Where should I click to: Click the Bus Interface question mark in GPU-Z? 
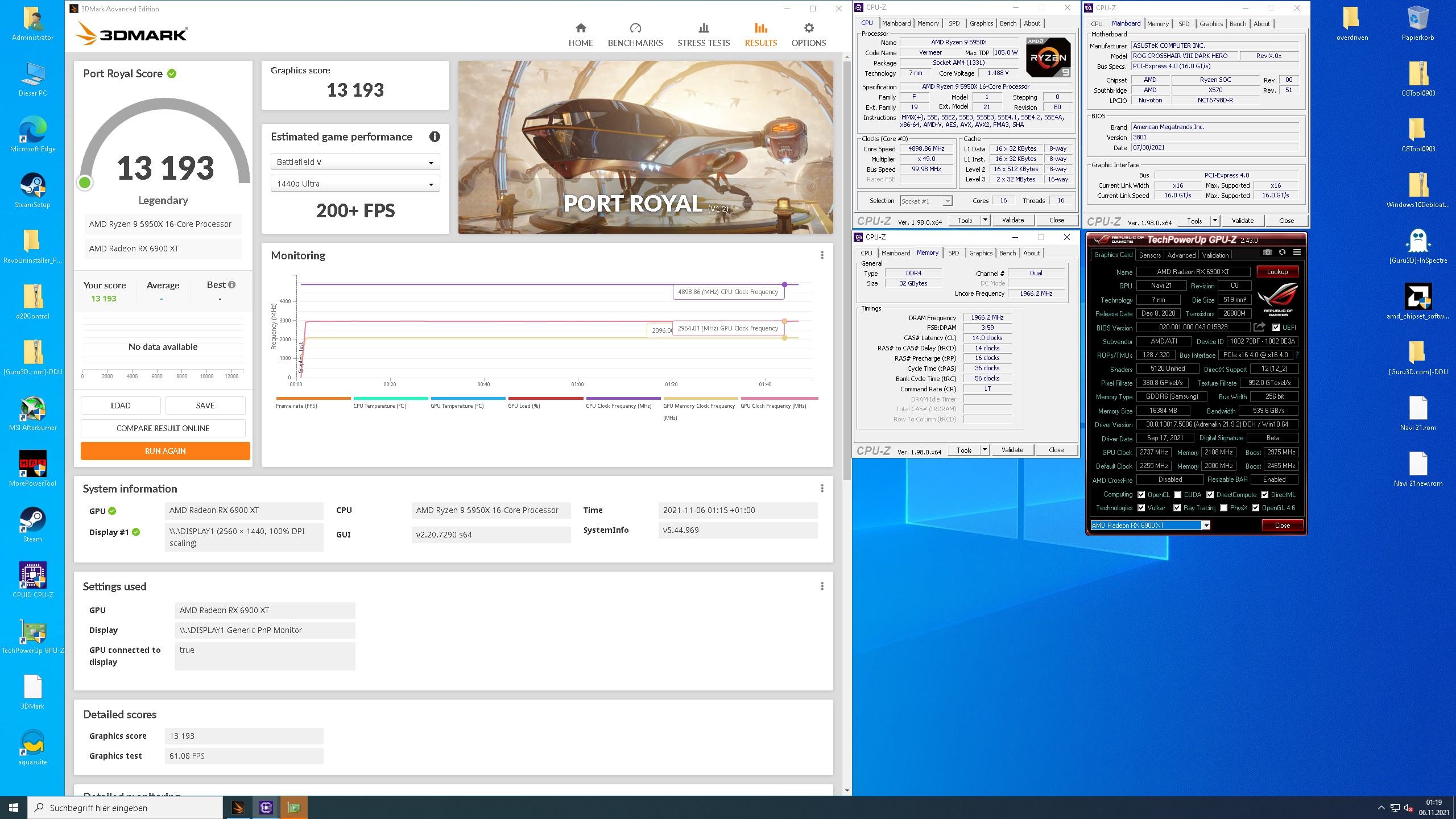1297,355
